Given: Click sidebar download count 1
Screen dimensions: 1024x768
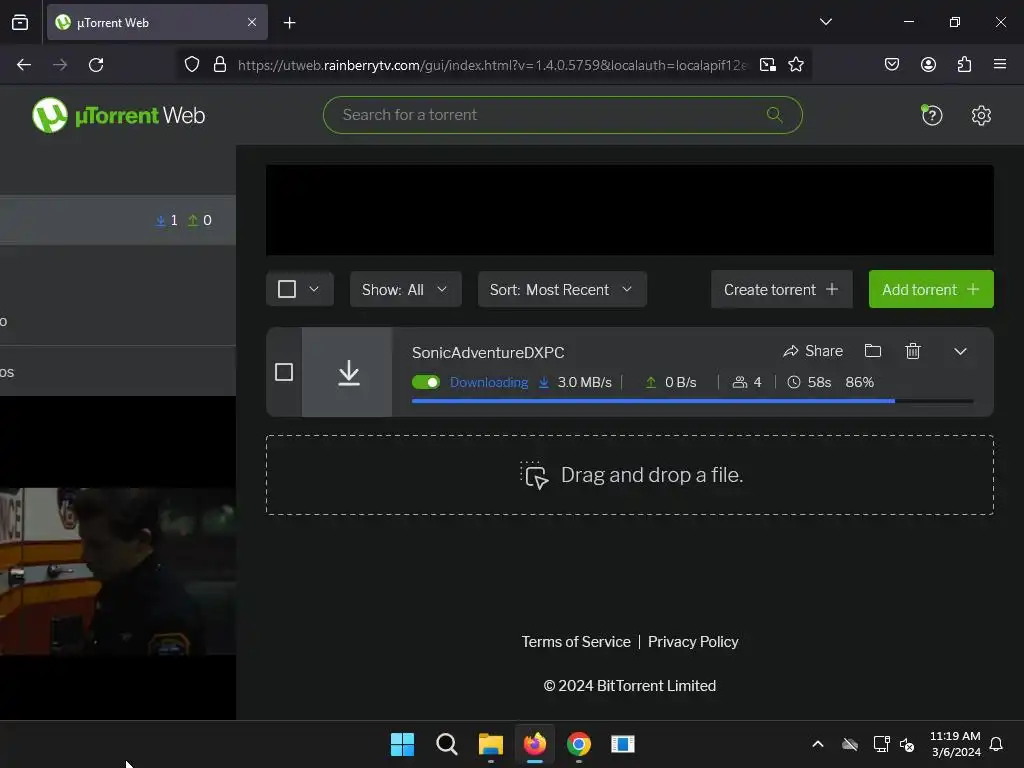Looking at the screenshot, I should tap(167, 220).
